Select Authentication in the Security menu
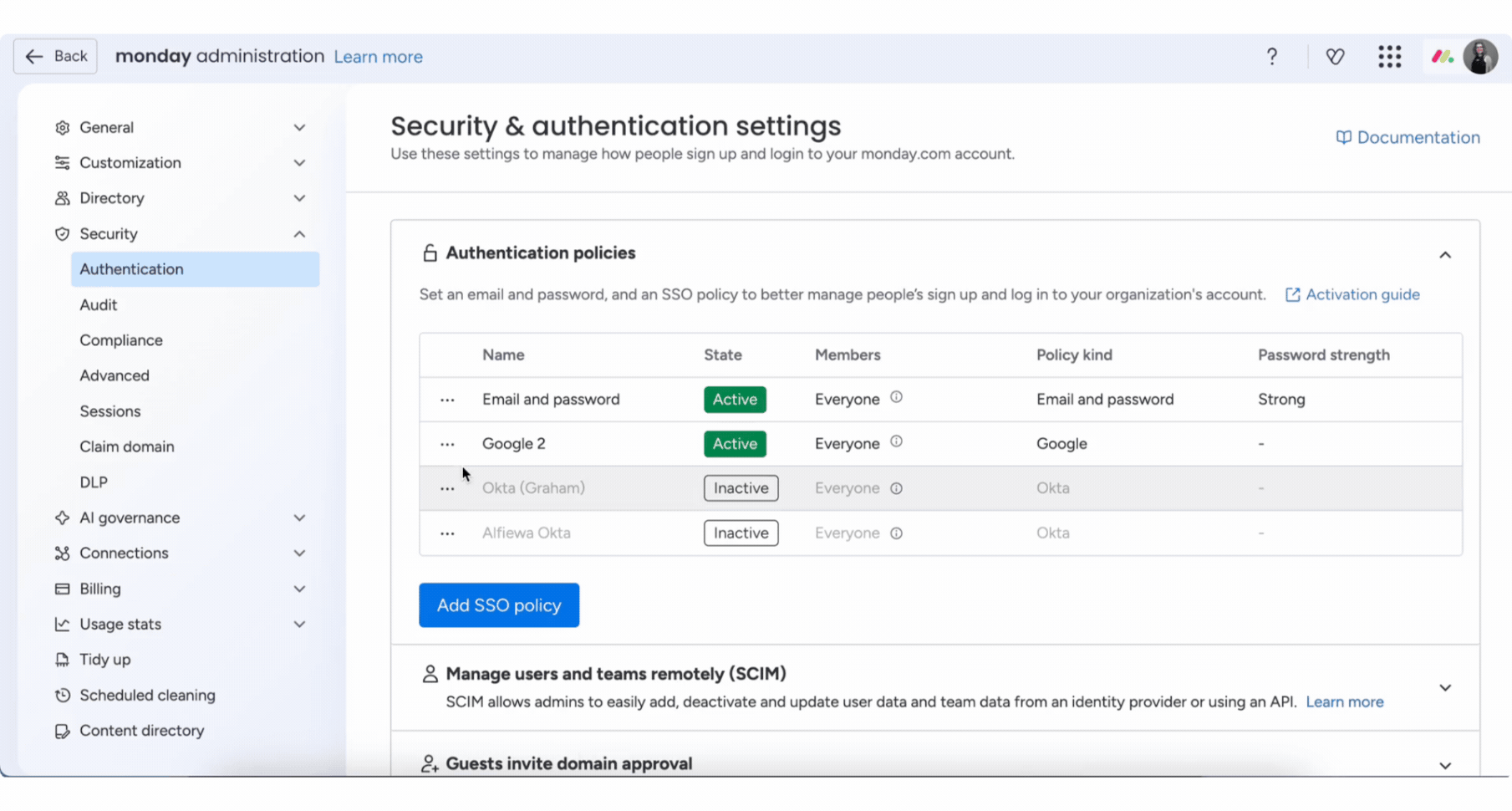The height and width of the screenshot is (811, 1512). [x=195, y=269]
